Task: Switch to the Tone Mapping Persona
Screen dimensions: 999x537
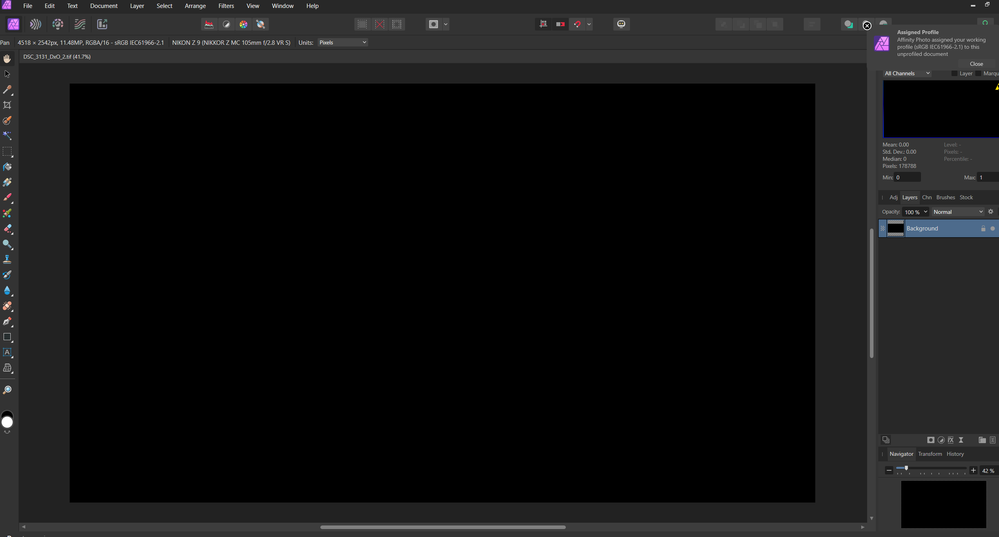Action: pos(80,24)
